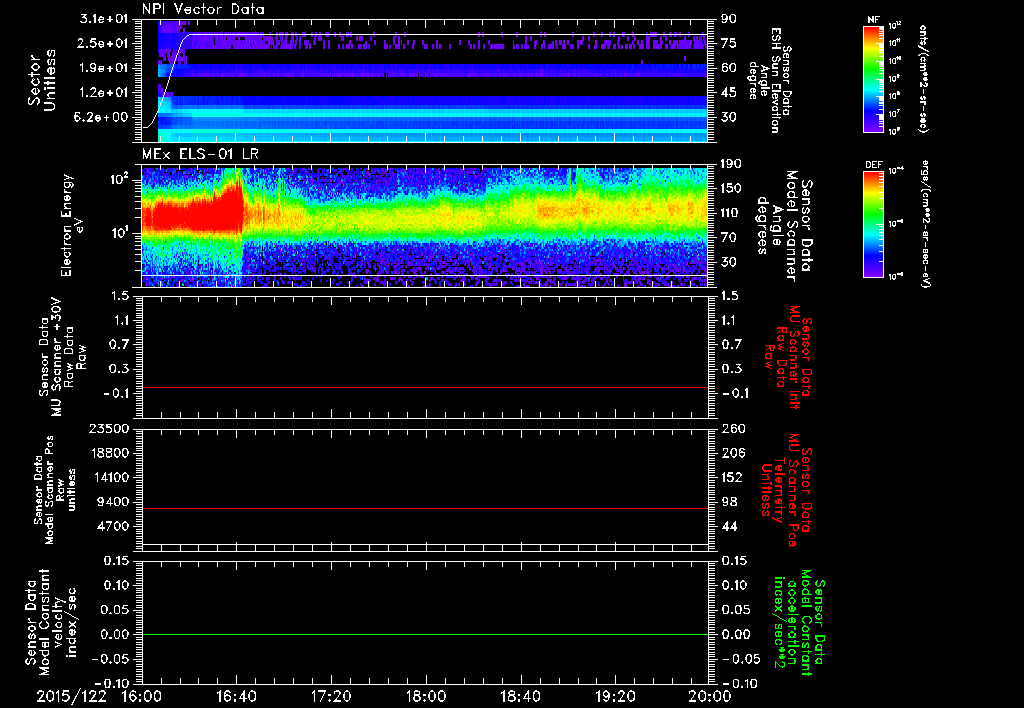Click the 4700 scanner position tick label
This screenshot has height=708, width=1024.
[x=114, y=526]
